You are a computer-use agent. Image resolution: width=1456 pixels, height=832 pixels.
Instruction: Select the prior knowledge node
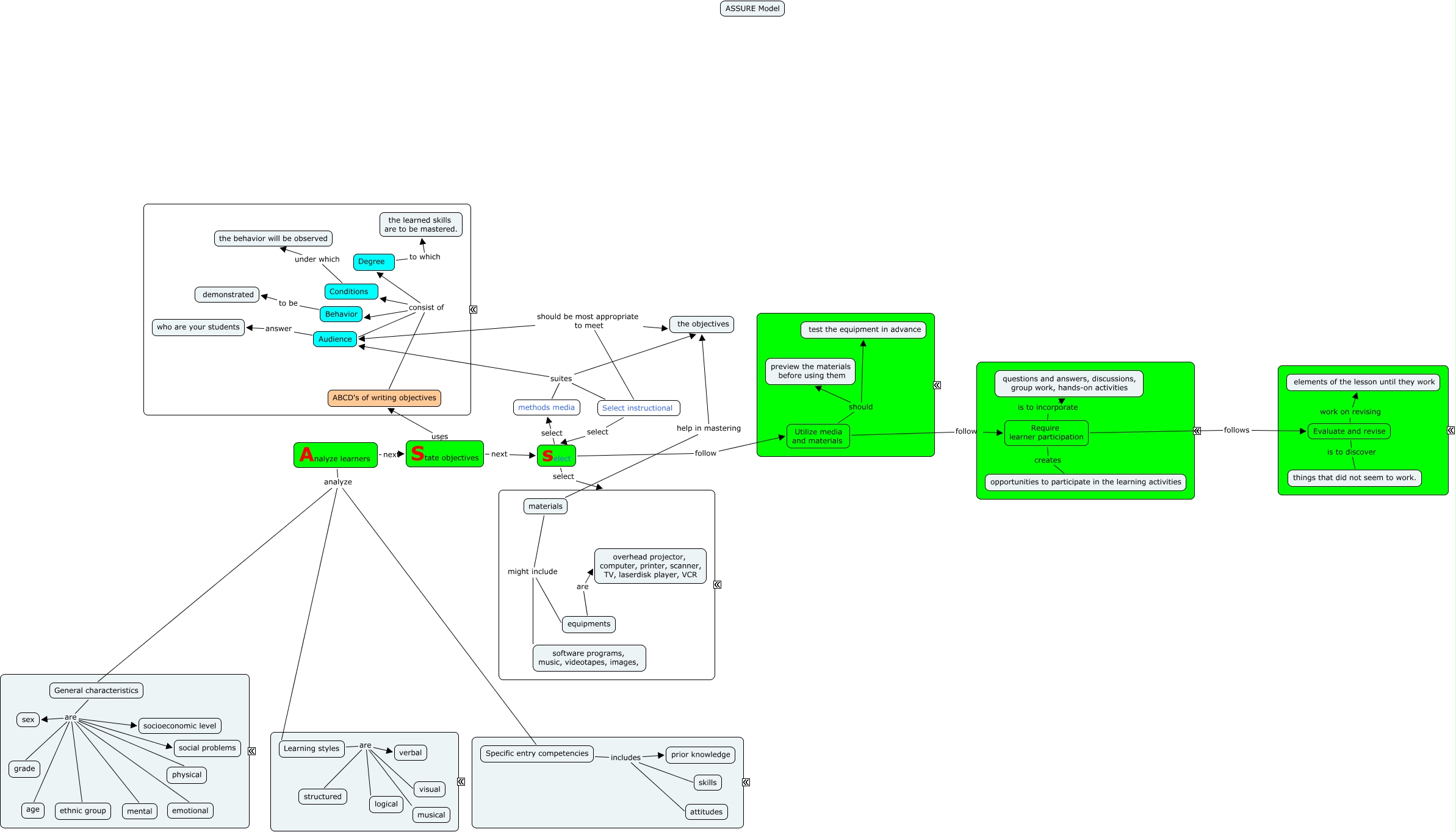700,755
